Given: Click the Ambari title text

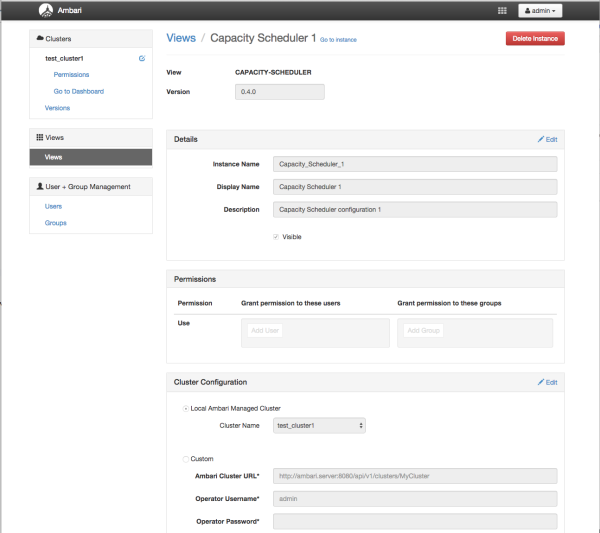Looking at the screenshot, I should point(70,10).
